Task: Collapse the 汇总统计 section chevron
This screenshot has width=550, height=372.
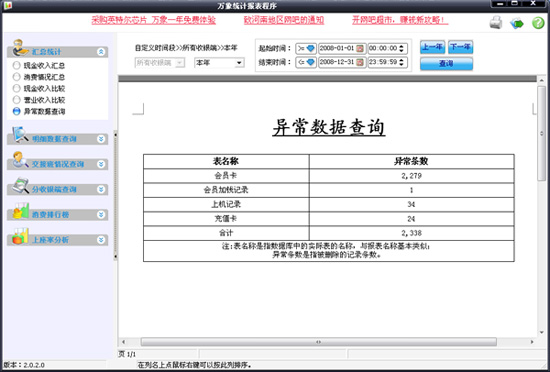Action: [x=101, y=52]
